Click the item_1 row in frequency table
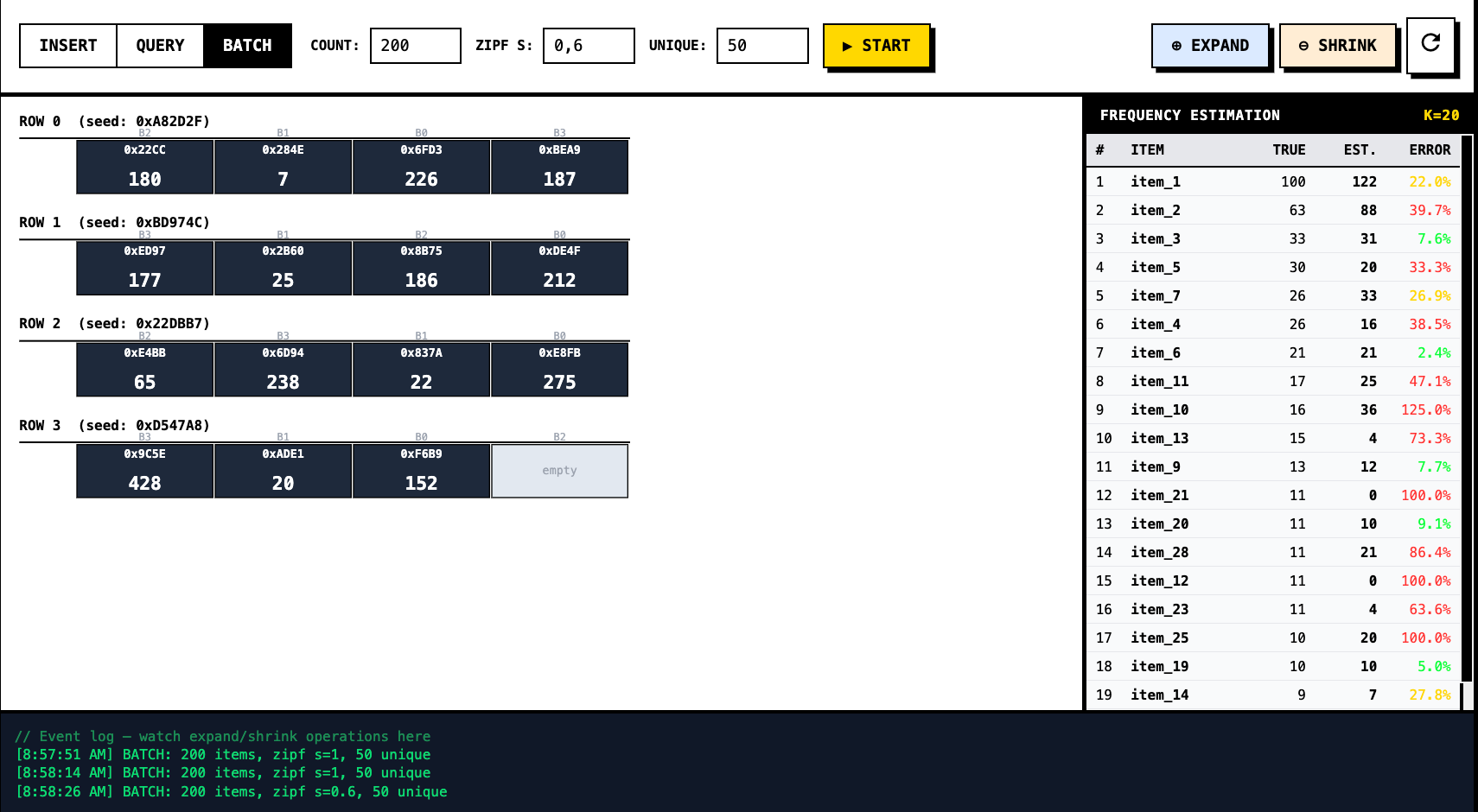Viewport: 1478px width, 812px height. click(x=1272, y=181)
